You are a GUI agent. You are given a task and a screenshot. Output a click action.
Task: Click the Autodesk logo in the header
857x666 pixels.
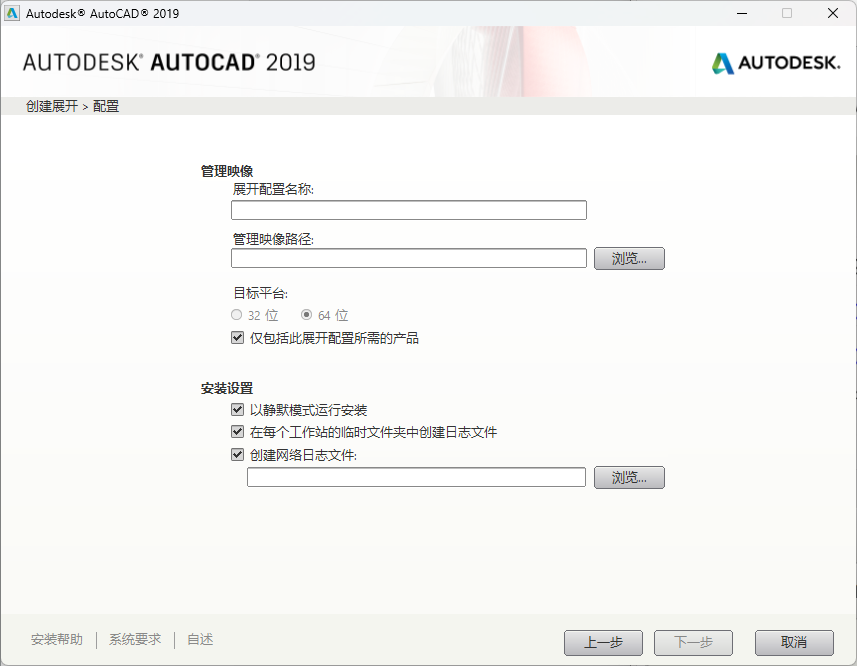(x=776, y=63)
